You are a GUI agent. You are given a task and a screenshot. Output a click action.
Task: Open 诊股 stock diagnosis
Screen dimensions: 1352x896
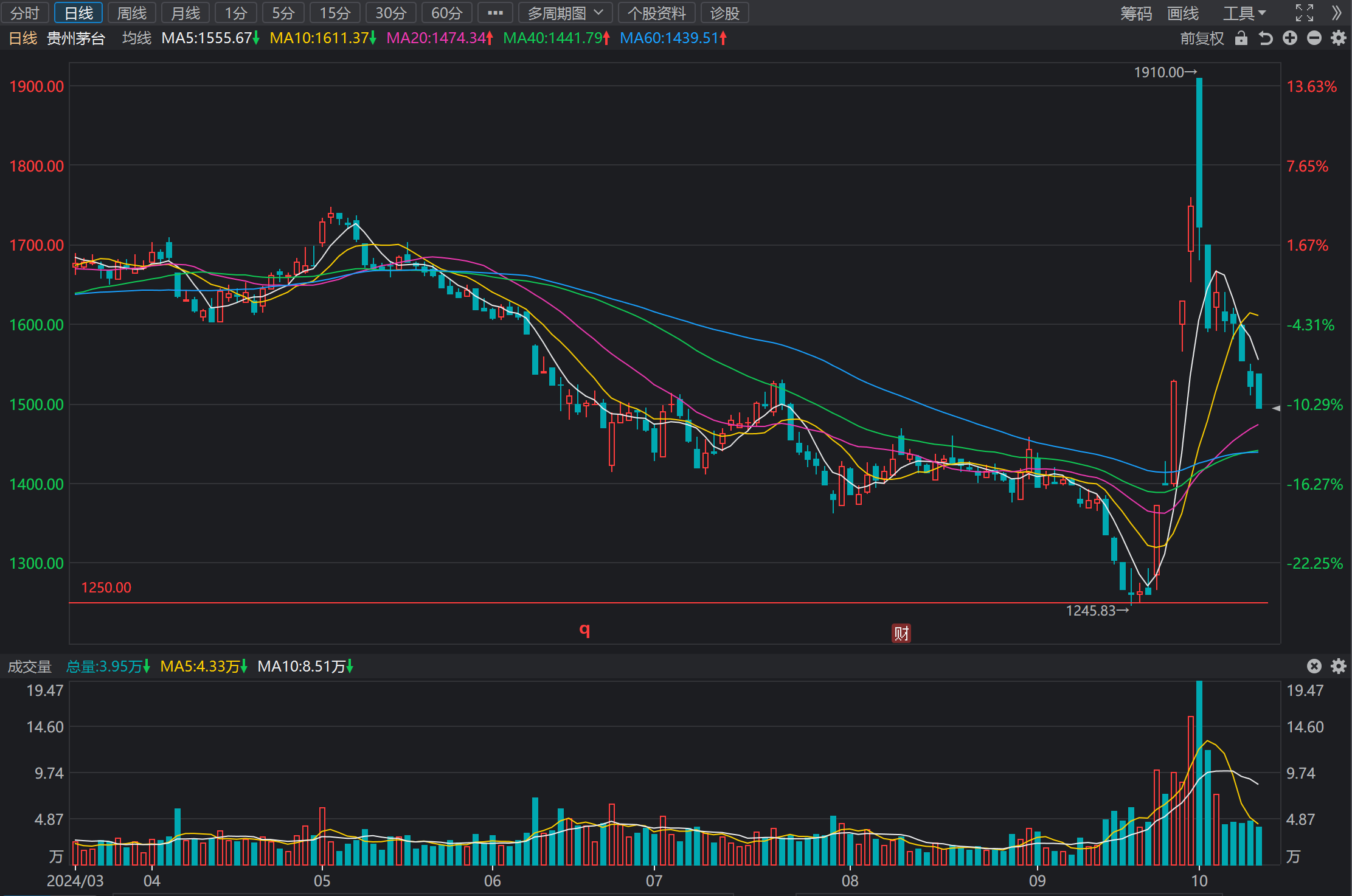(724, 13)
